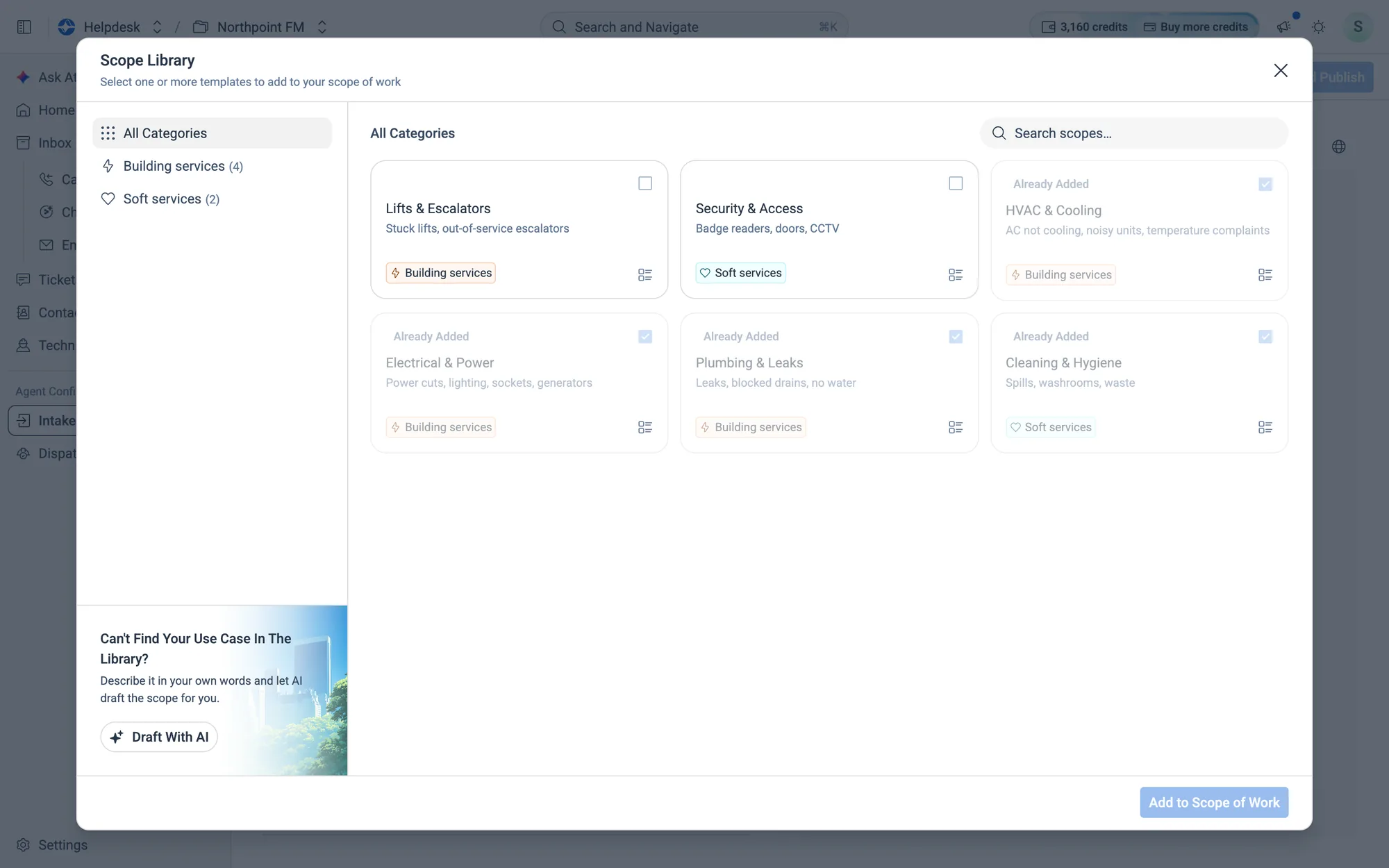Filter by Building services category

pos(212,166)
